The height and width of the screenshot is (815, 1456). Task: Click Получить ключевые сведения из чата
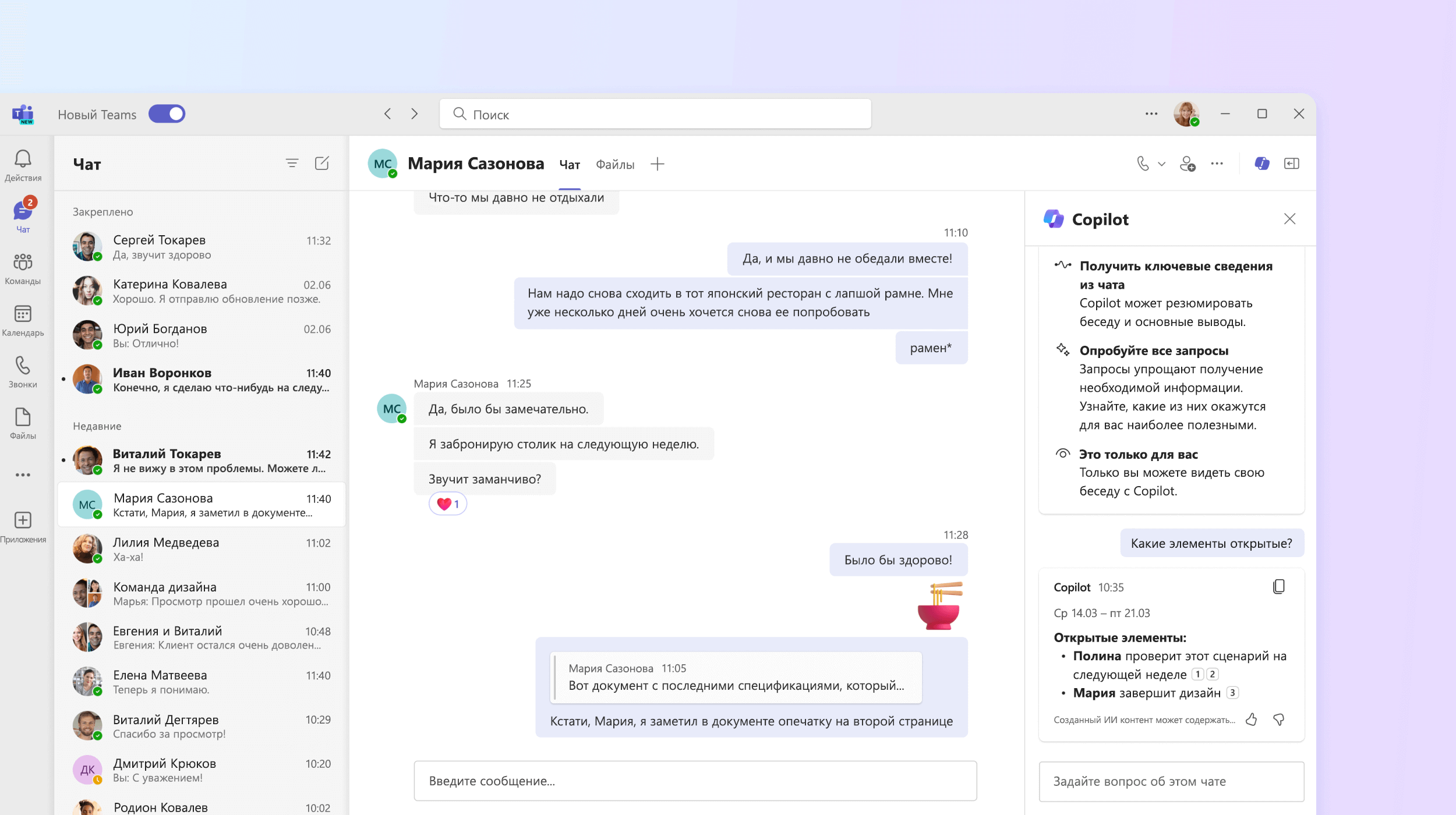tap(1175, 275)
